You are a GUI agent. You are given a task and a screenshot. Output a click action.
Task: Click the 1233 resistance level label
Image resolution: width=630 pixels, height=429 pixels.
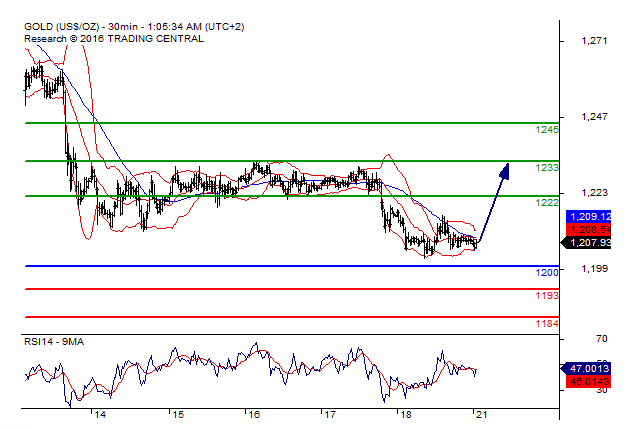pos(547,168)
